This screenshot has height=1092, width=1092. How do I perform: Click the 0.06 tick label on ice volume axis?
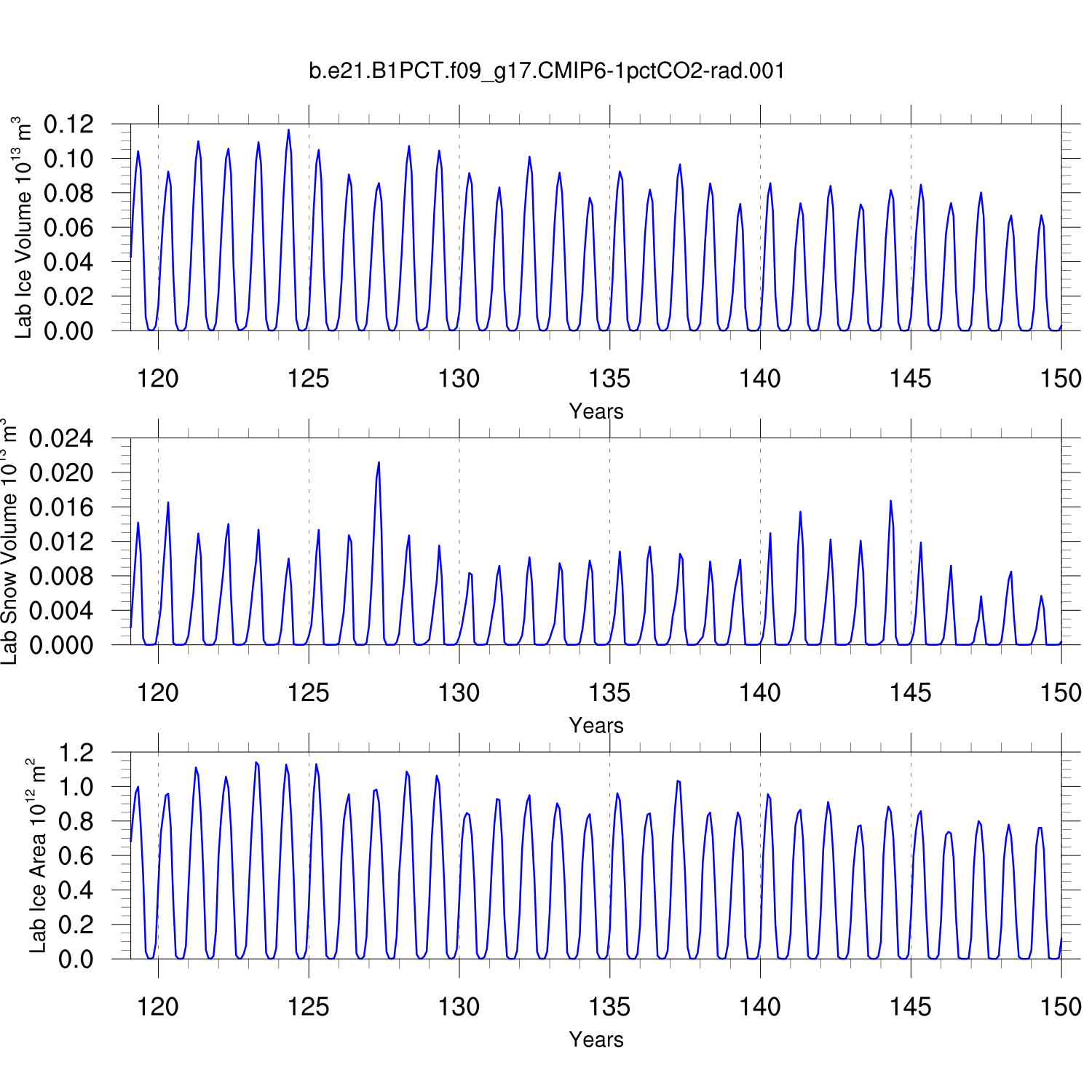coord(68,228)
